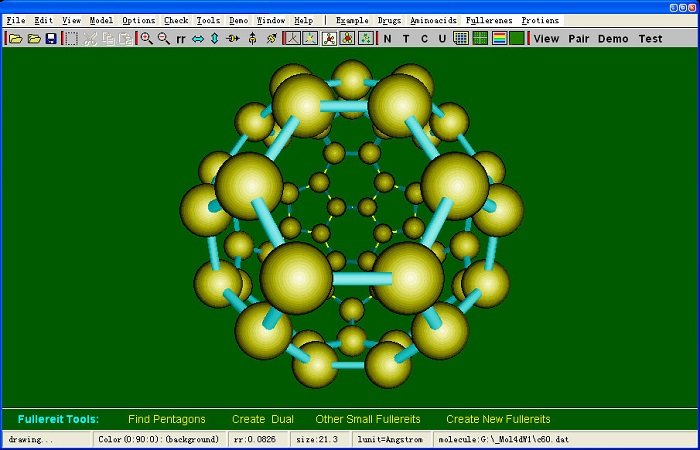Click Find Pentagons in Fullereit Tools
The image size is (700, 450).
point(166,419)
